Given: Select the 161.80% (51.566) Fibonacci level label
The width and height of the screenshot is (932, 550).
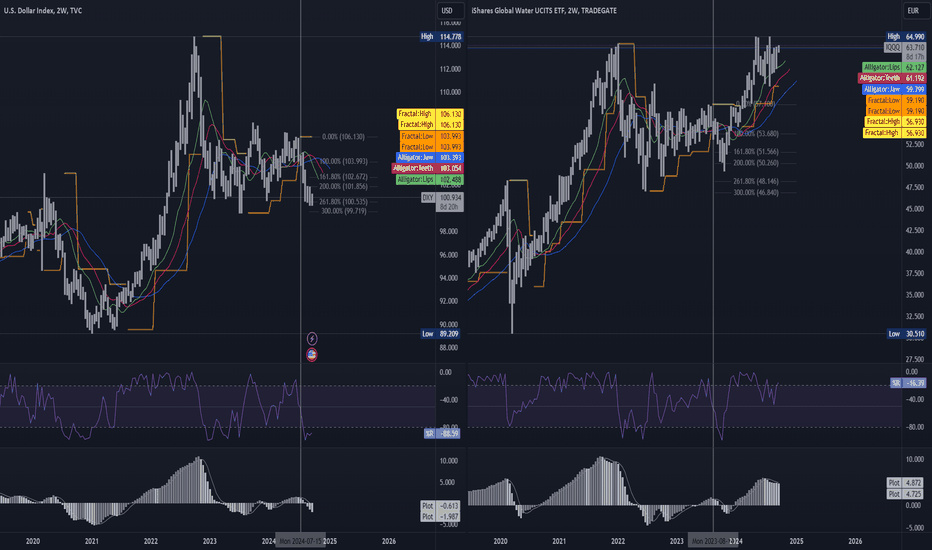Looking at the screenshot, I should (756, 152).
